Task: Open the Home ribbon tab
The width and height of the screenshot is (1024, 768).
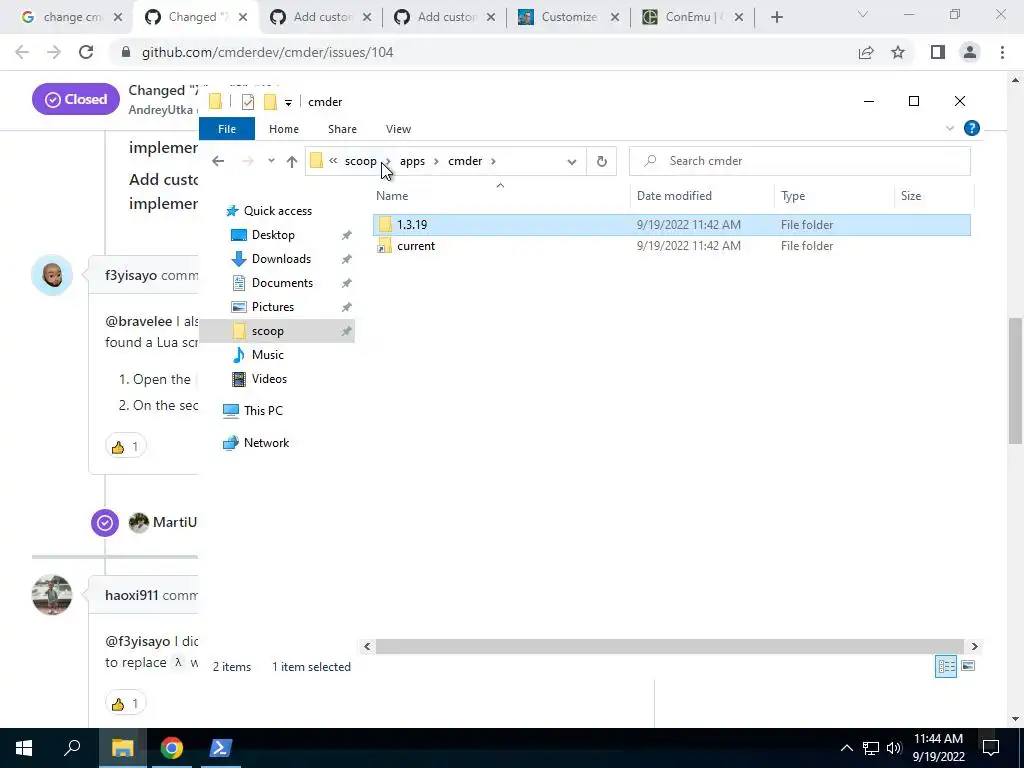Action: point(283,129)
